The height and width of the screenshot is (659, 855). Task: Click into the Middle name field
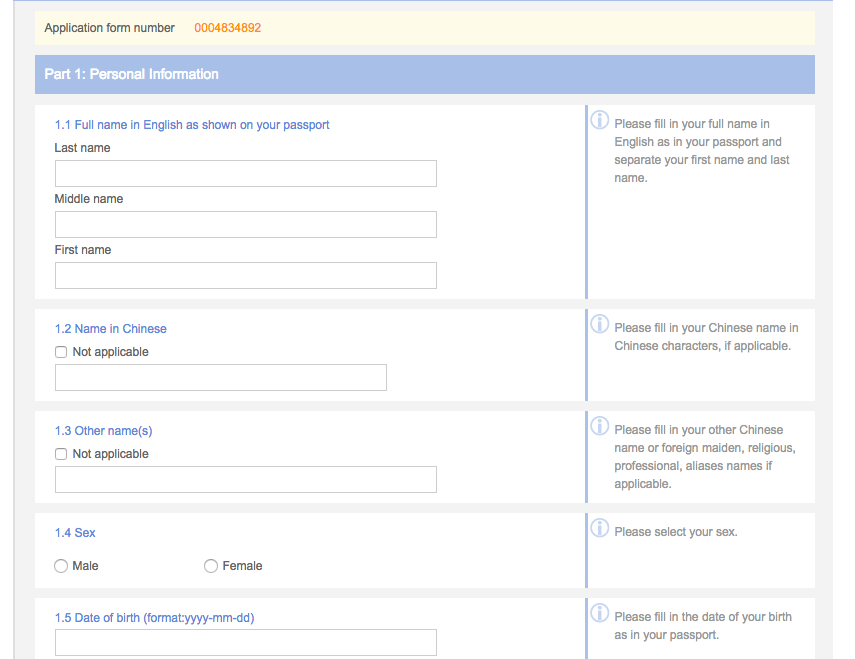[245, 225]
